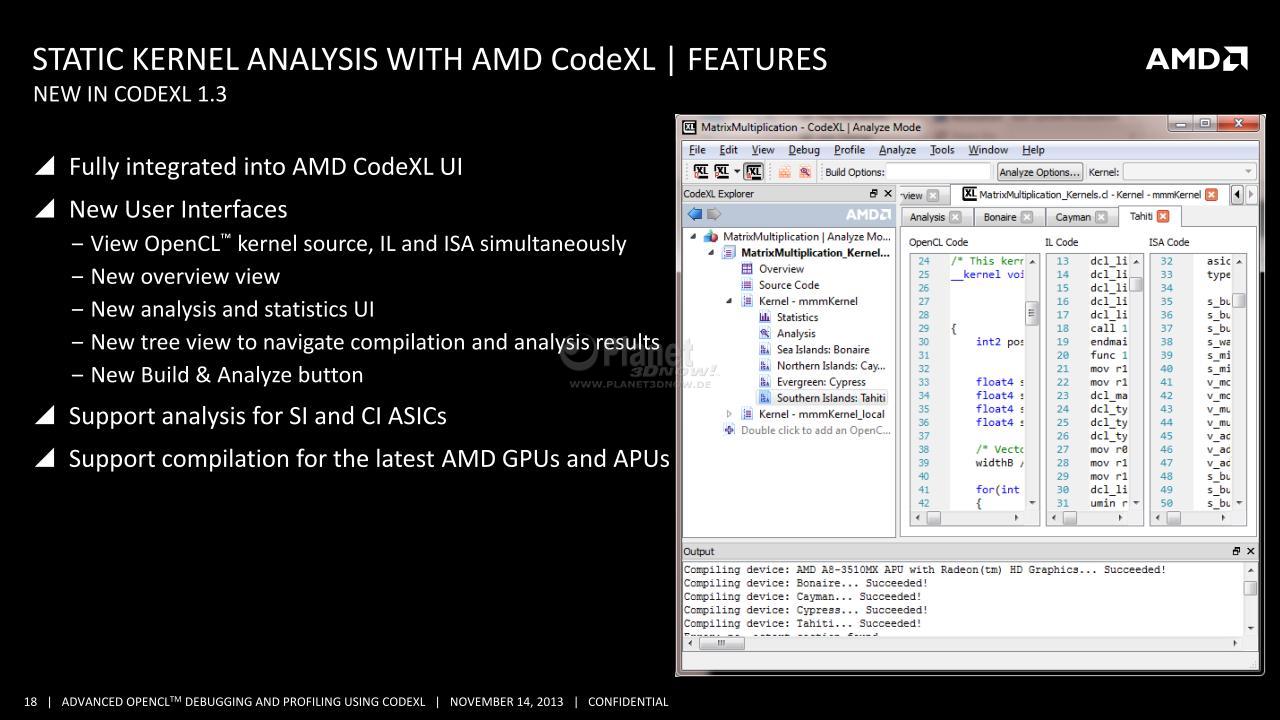The image size is (1280, 720).
Task: Switch to the Bonaire tab
Action: click(x=1008, y=217)
